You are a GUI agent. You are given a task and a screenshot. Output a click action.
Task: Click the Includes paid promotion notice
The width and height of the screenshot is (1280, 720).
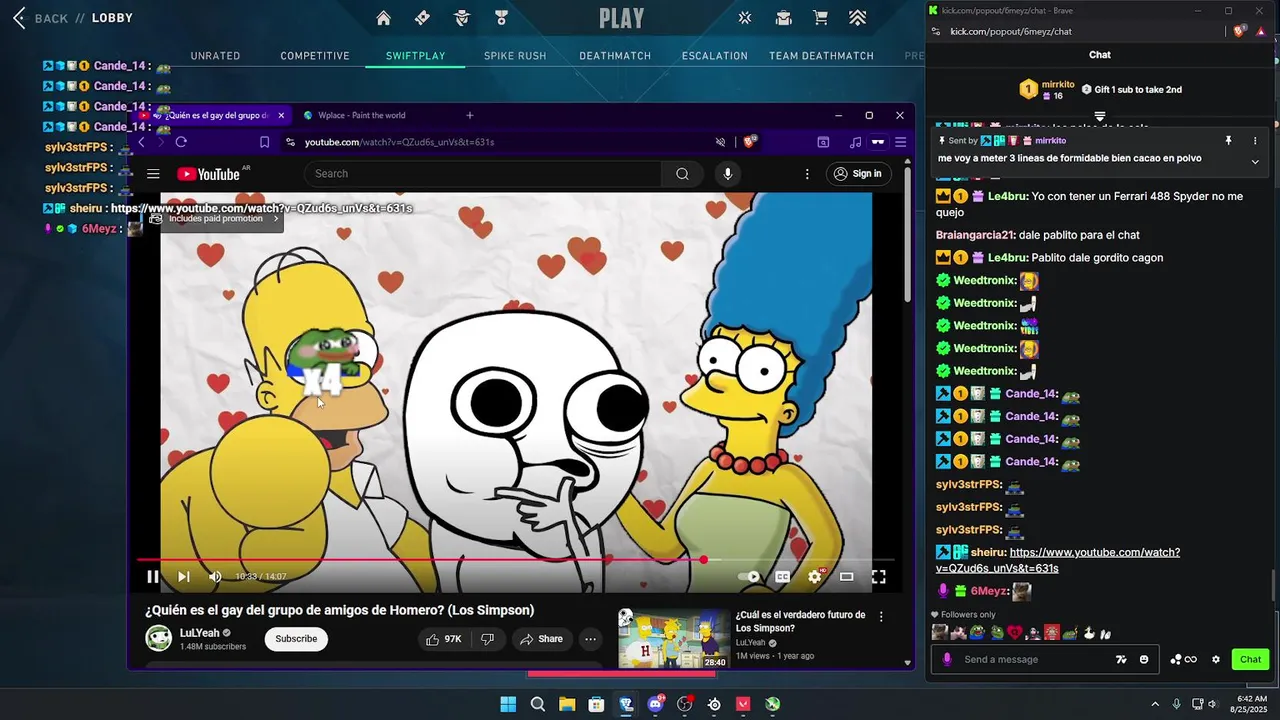(x=216, y=218)
